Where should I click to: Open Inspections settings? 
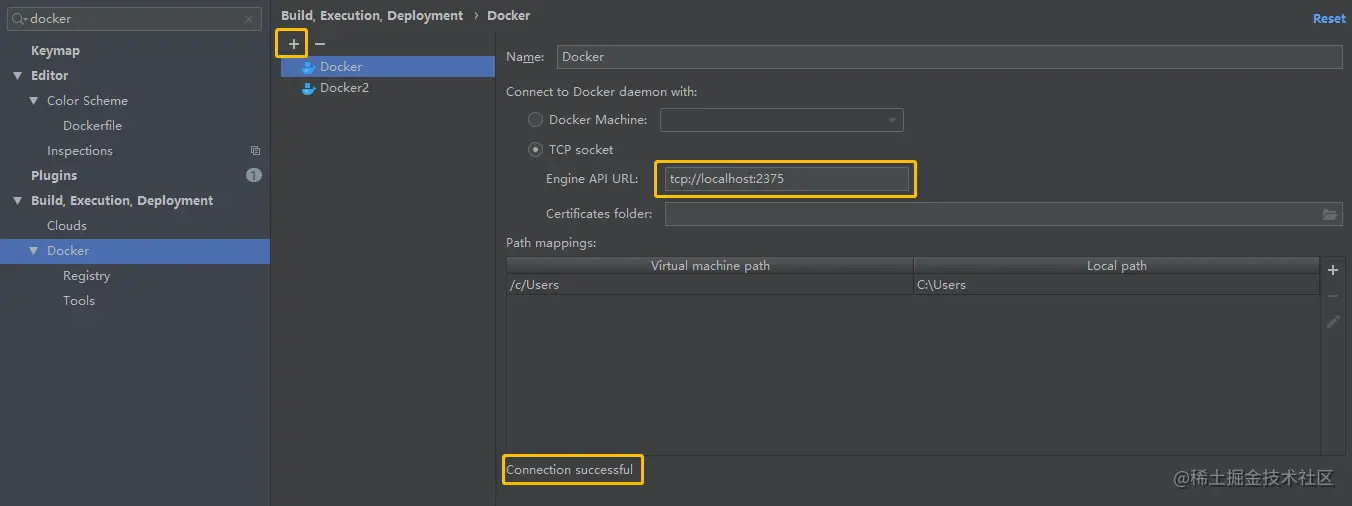coord(80,151)
